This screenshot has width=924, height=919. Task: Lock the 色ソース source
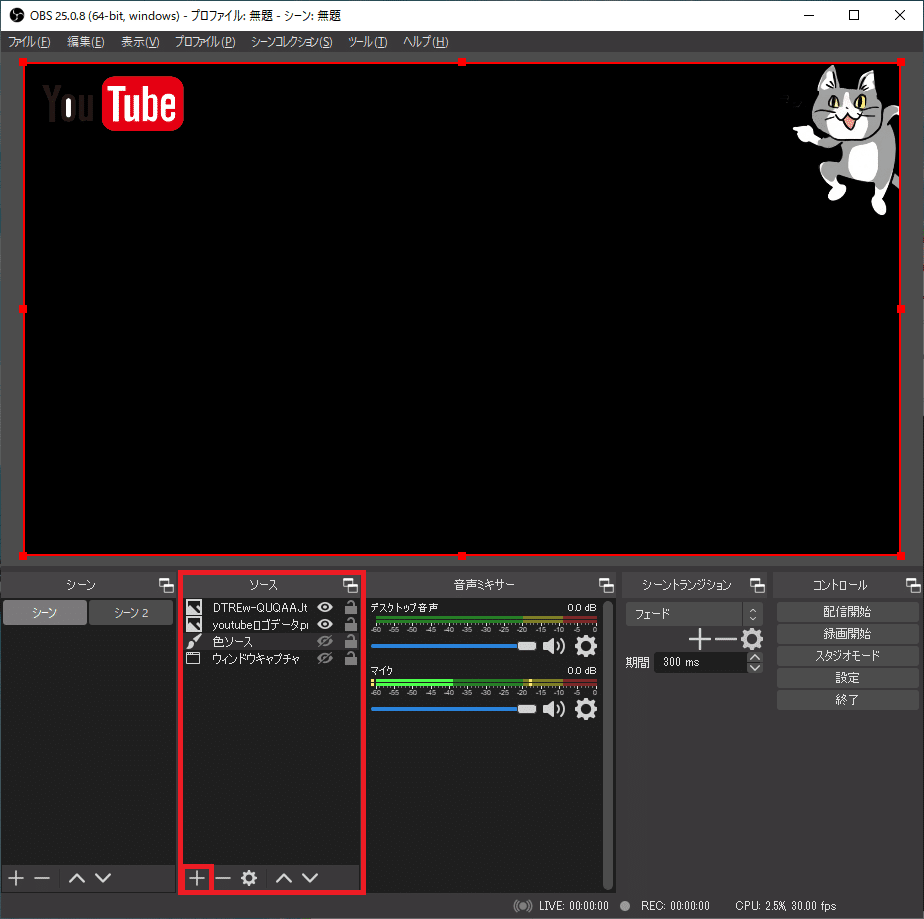pyautogui.click(x=351, y=642)
